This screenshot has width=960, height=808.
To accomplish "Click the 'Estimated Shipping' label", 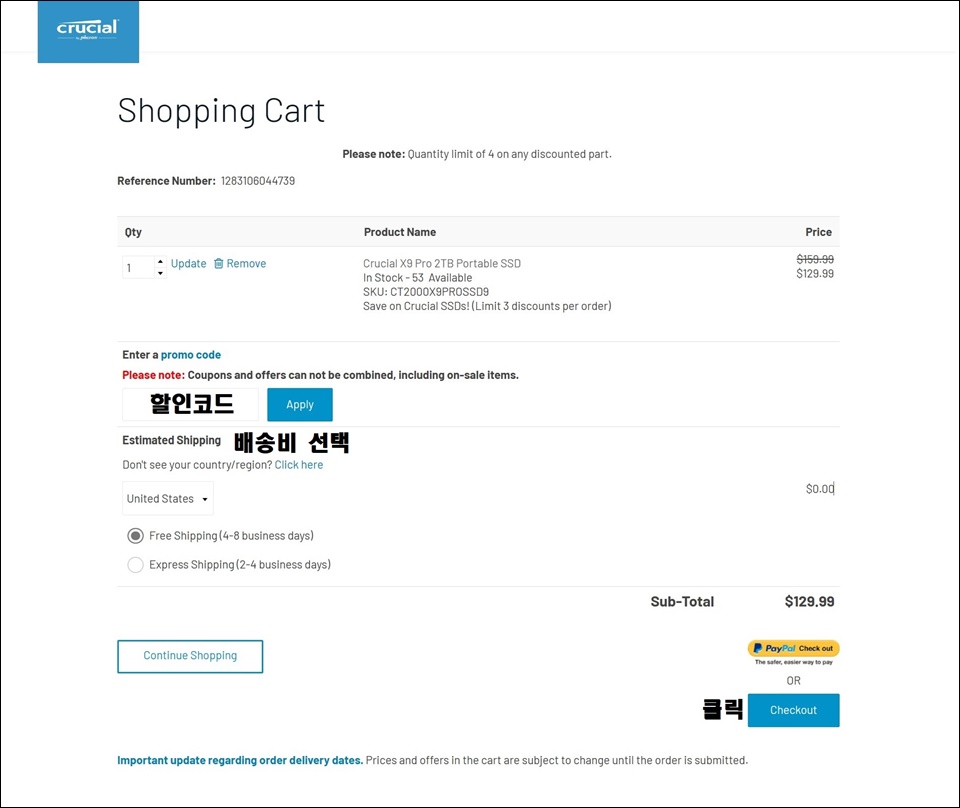I will [171, 440].
